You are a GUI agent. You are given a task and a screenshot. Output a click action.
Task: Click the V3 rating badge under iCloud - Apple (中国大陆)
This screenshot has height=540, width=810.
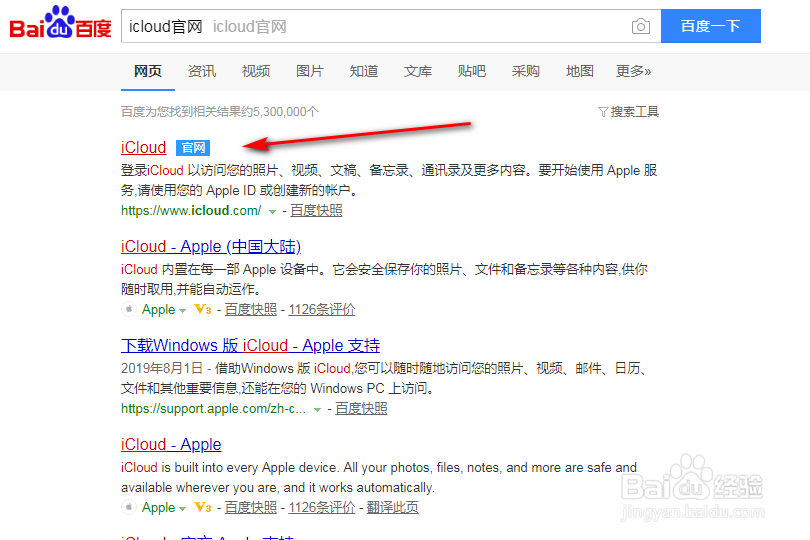pos(202,310)
